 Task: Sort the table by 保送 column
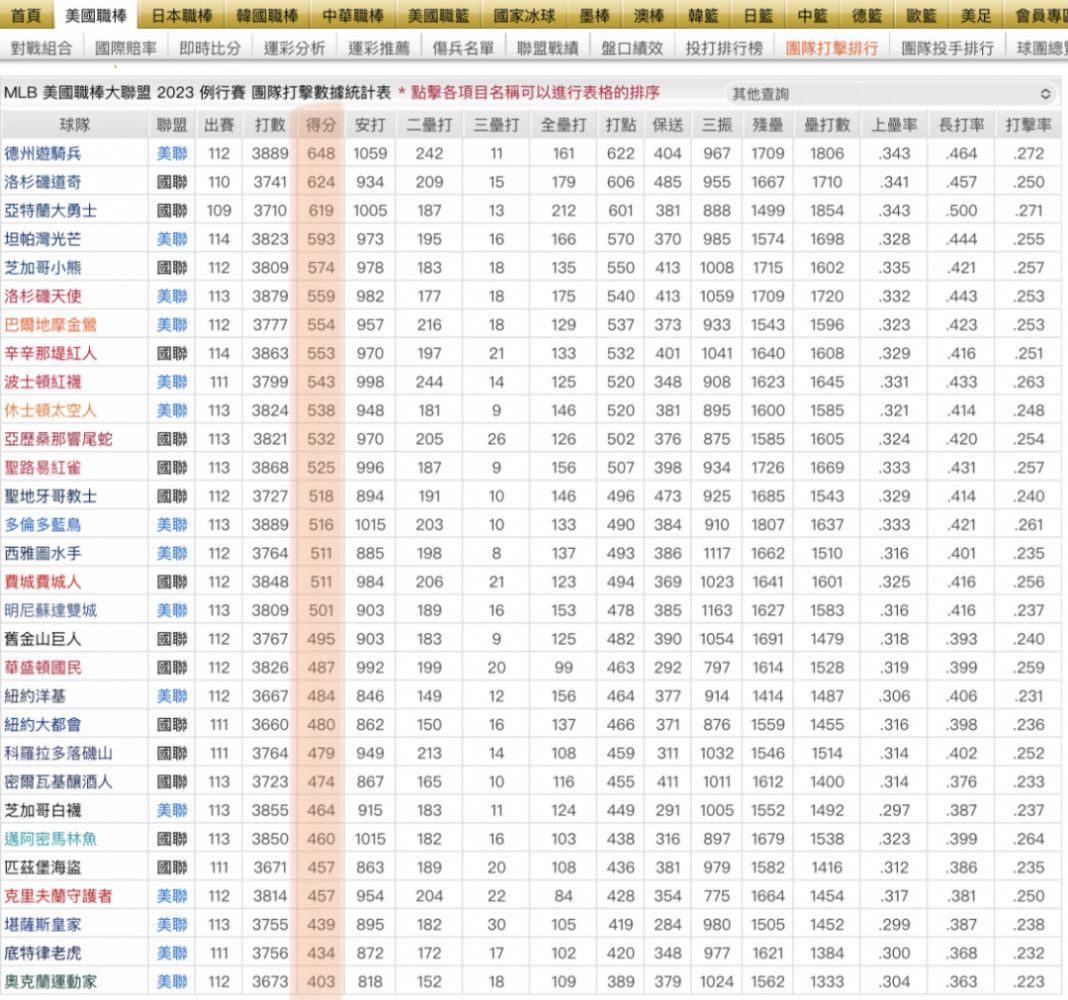point(668,125)
